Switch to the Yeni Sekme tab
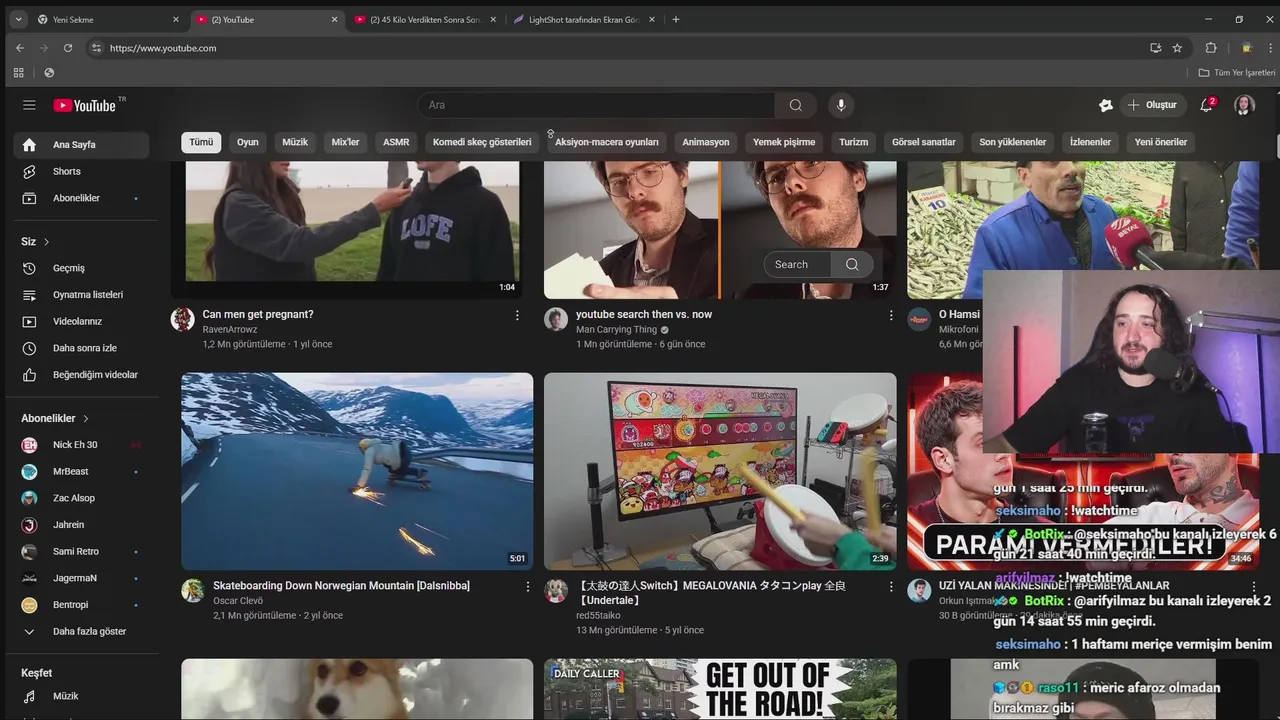 coord(108,19)
